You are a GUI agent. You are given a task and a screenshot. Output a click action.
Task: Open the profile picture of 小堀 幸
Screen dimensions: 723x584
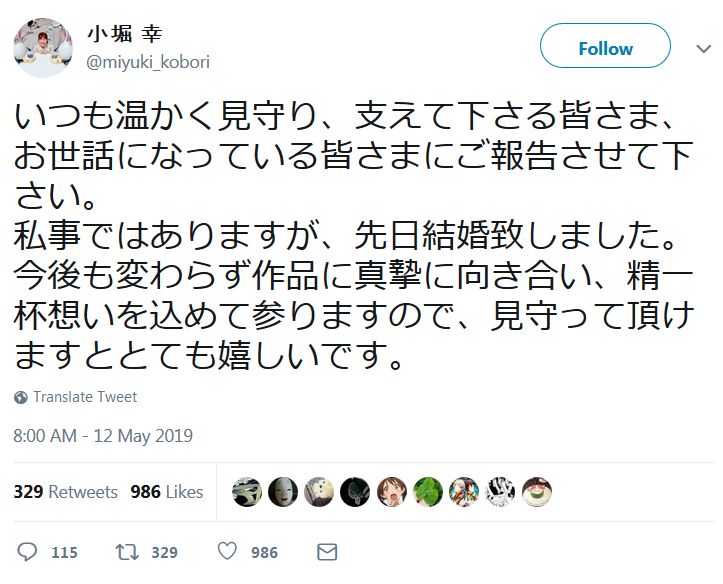pos(42,46)
